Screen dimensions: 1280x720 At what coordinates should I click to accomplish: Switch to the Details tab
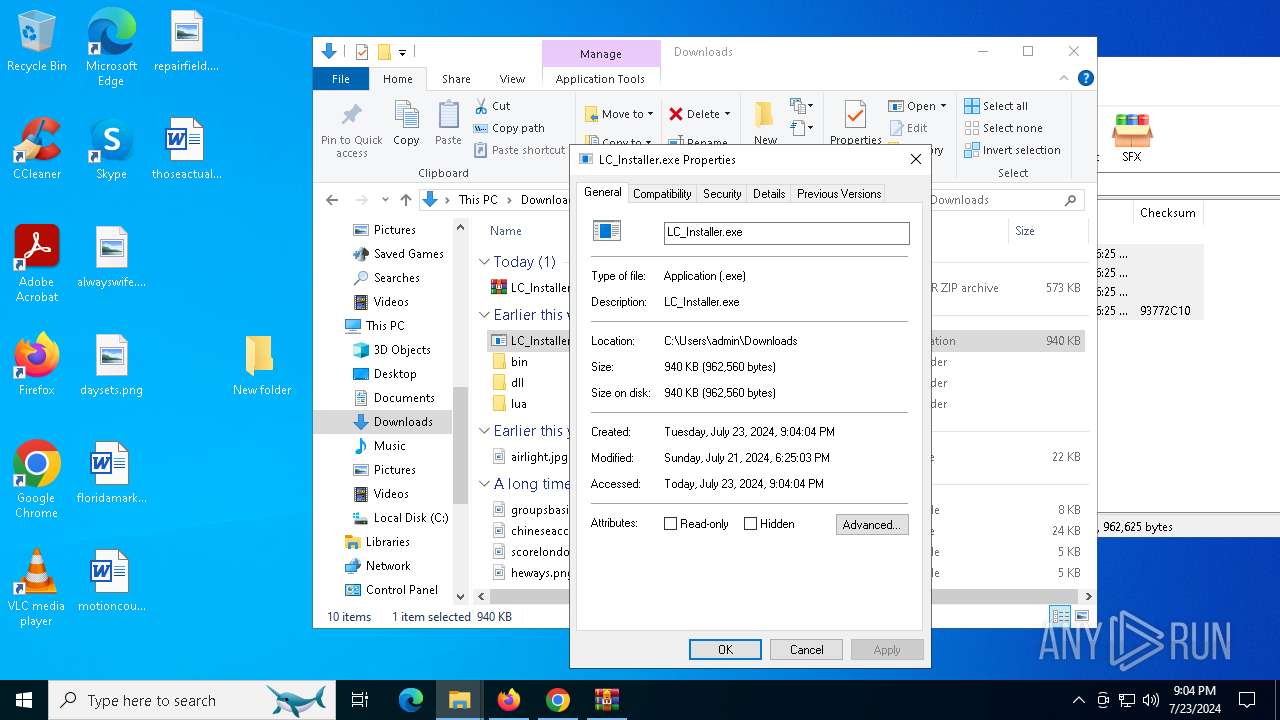click(769, 194)
